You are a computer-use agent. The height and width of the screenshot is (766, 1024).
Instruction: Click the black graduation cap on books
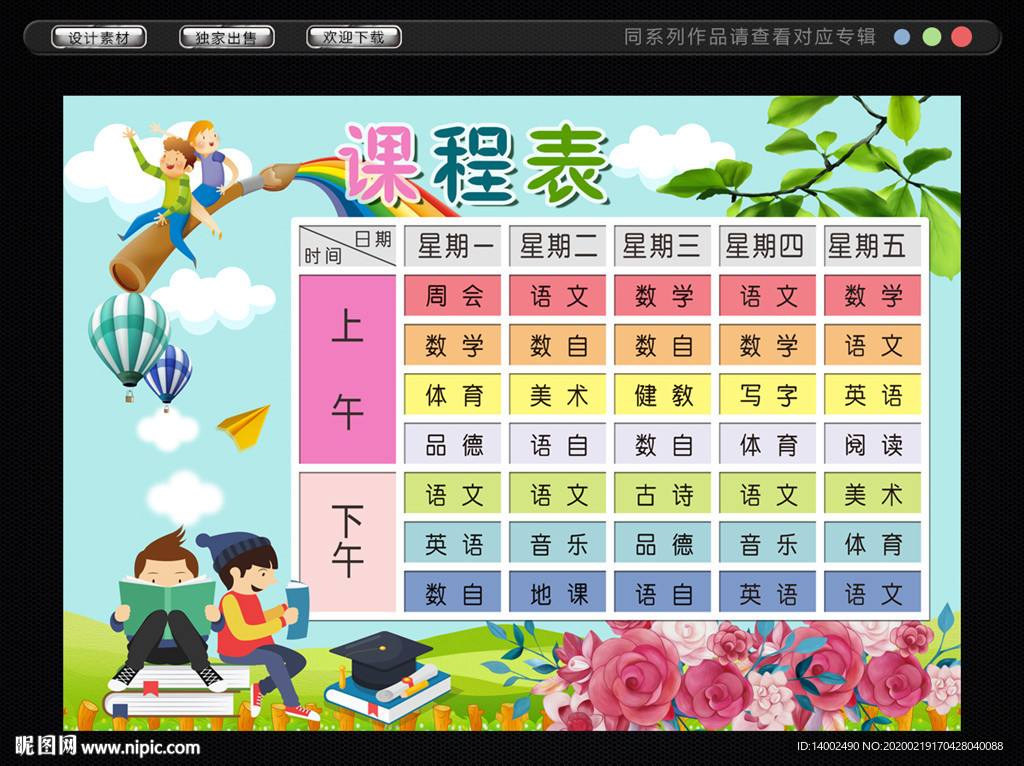381,656
